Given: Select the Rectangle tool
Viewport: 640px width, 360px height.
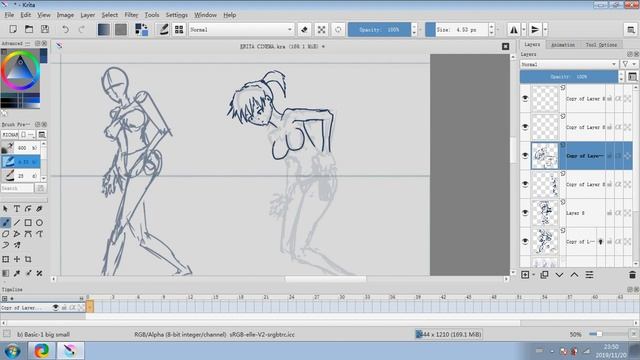Looking at the screenshot, I should (28, 223).
